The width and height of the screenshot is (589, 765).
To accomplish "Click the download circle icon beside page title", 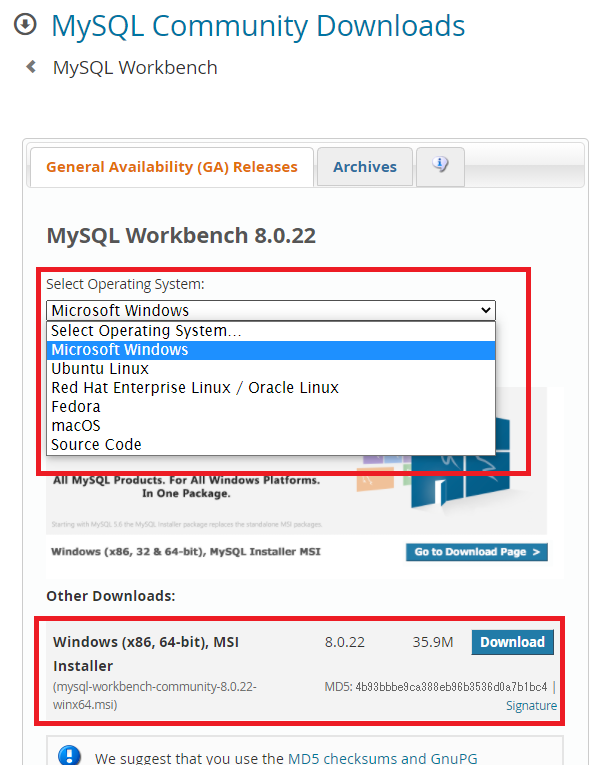I will coord(25,24).
